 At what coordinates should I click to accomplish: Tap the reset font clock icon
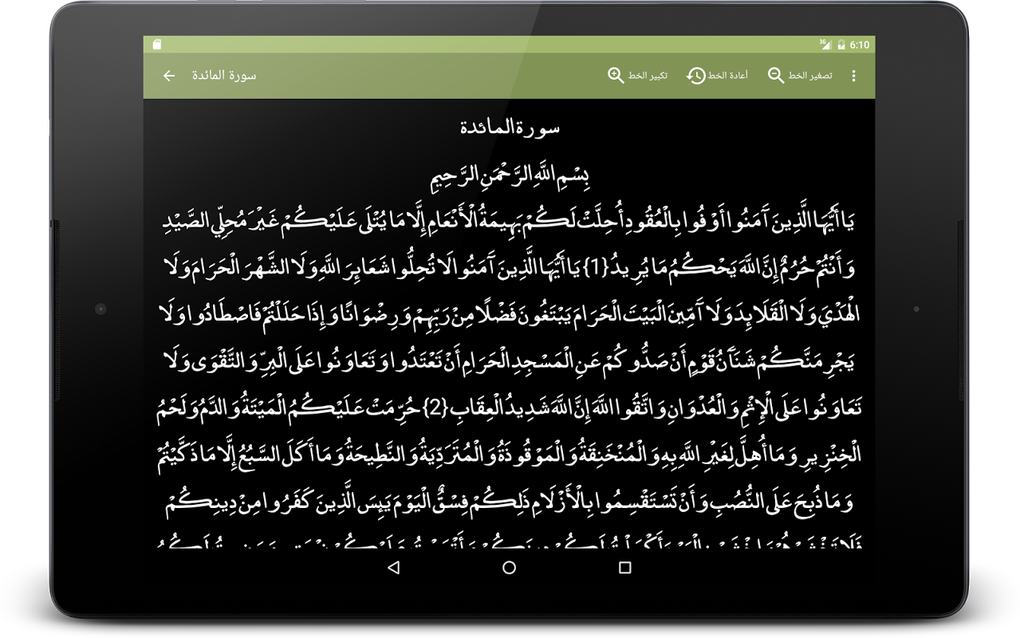click(696, 75)
